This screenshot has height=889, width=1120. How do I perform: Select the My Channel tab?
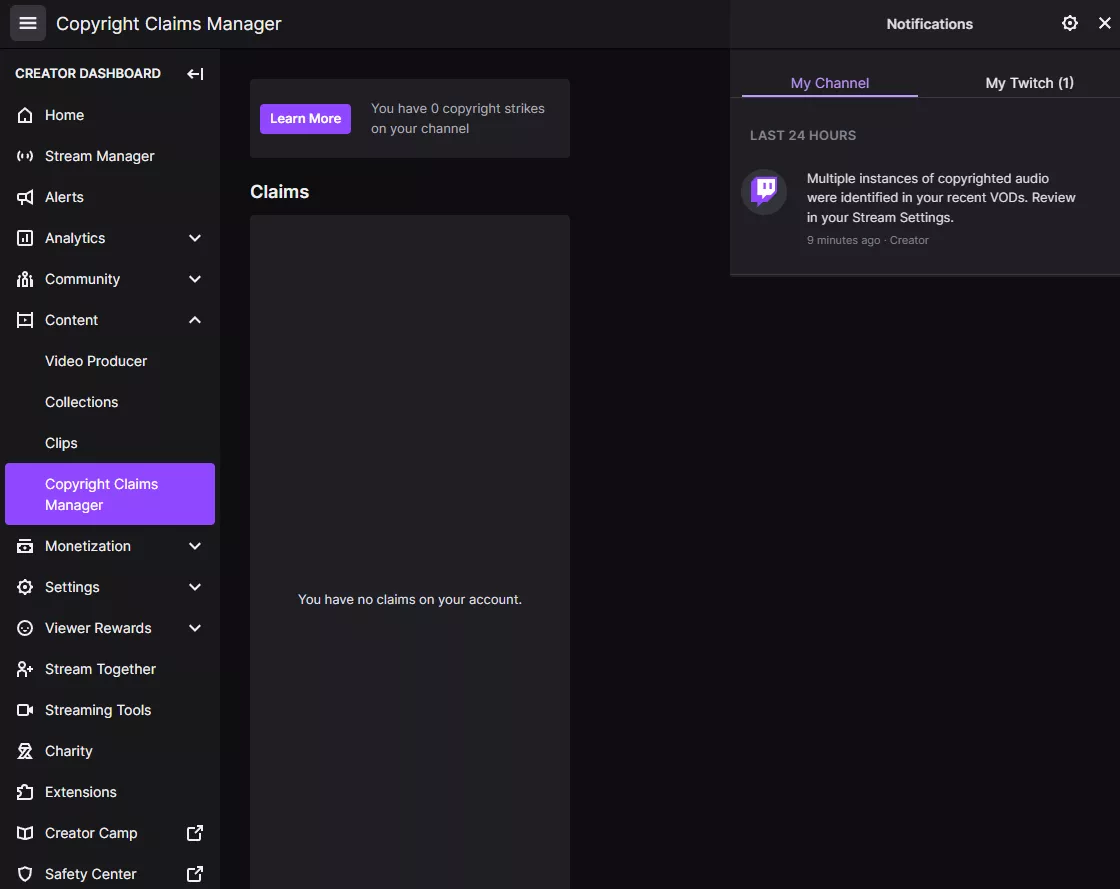pyautogui.click(x=830, y=83)
